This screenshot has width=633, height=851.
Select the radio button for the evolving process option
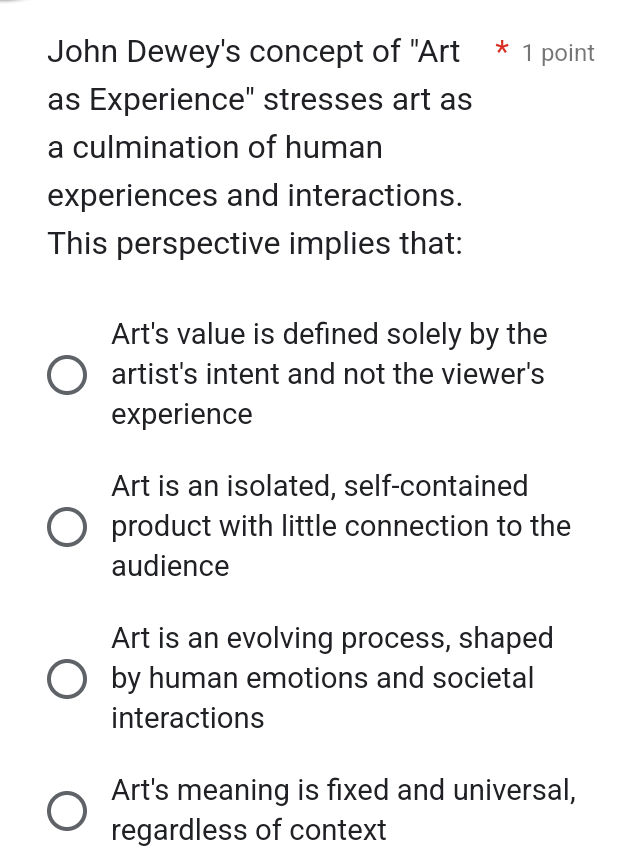pos(66,679)
